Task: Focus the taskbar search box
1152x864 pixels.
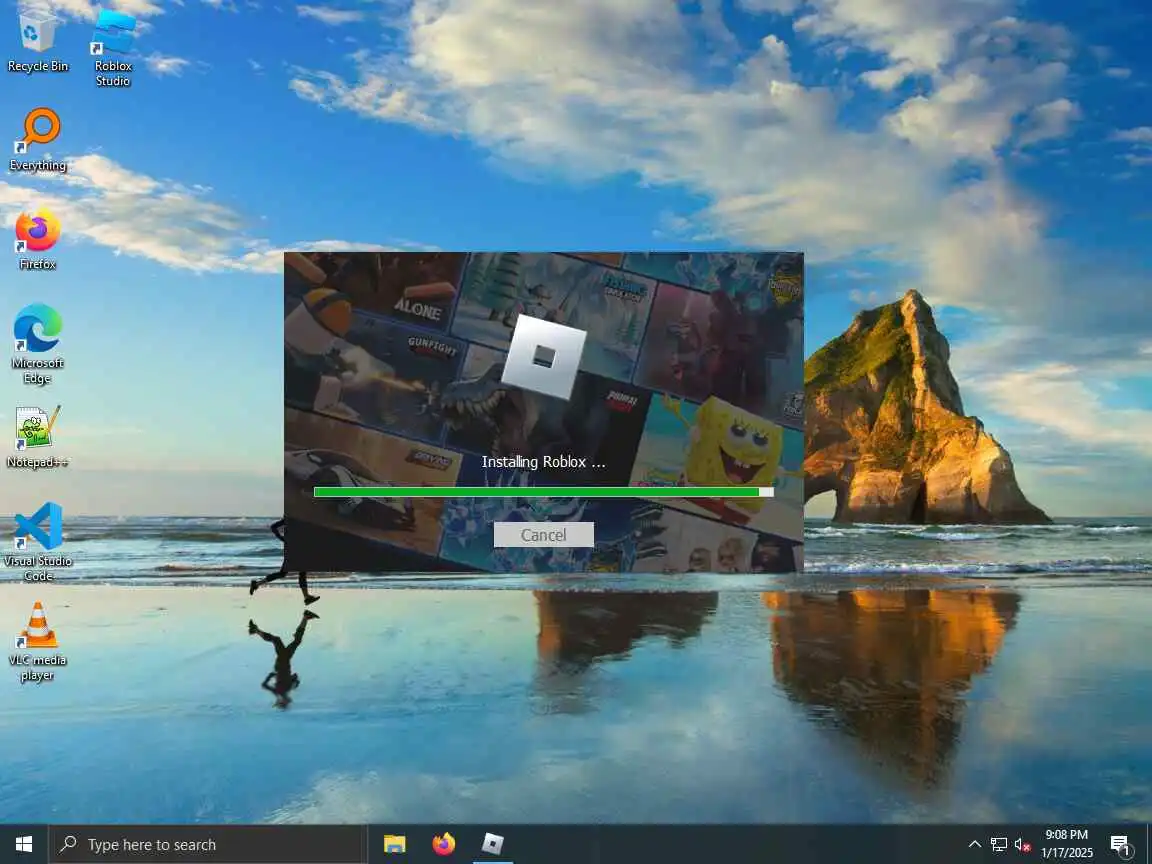Action: pos(208,844)
